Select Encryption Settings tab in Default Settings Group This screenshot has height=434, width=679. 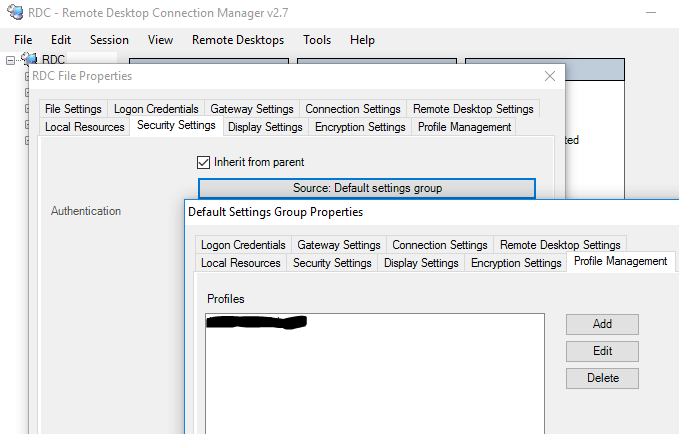coord(516,263)
